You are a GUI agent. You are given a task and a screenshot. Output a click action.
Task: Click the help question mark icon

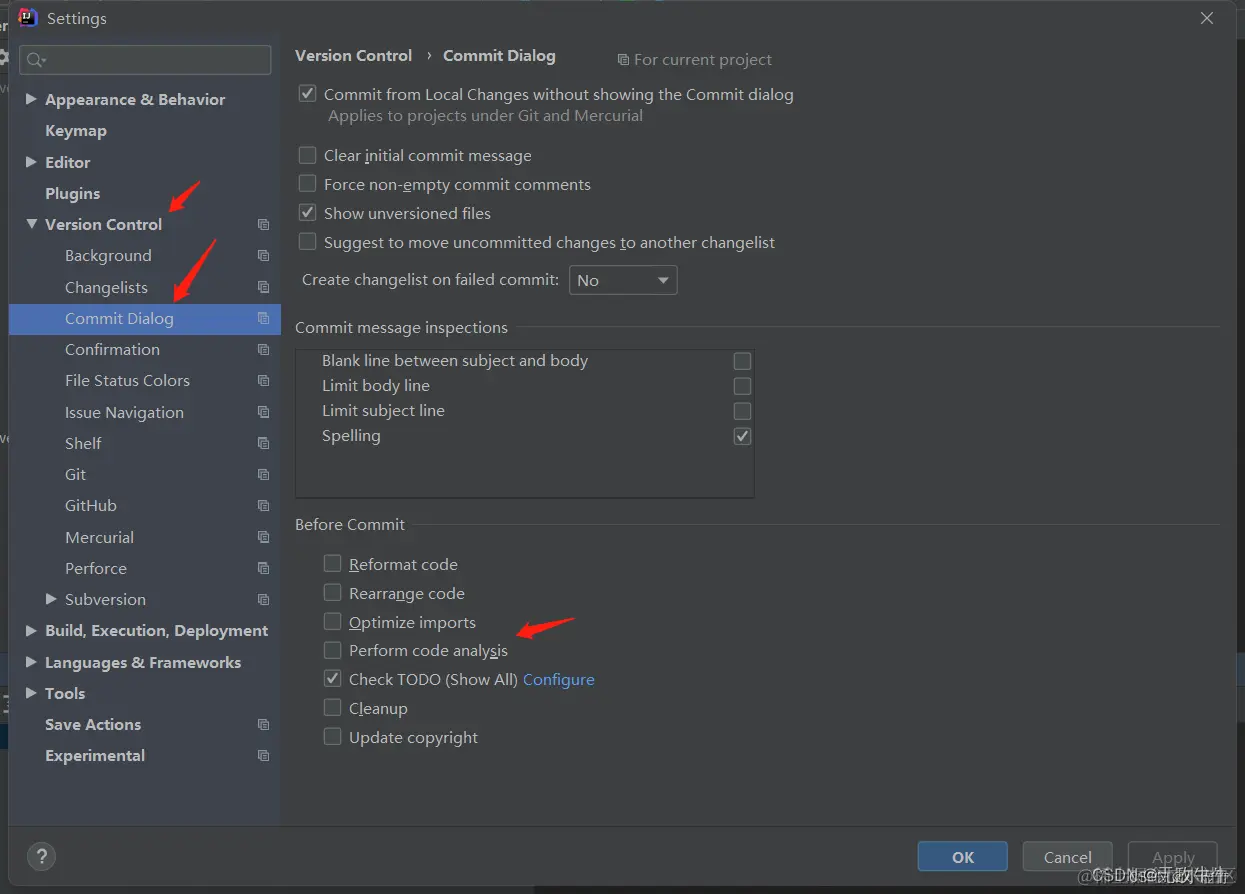[41, 856]
